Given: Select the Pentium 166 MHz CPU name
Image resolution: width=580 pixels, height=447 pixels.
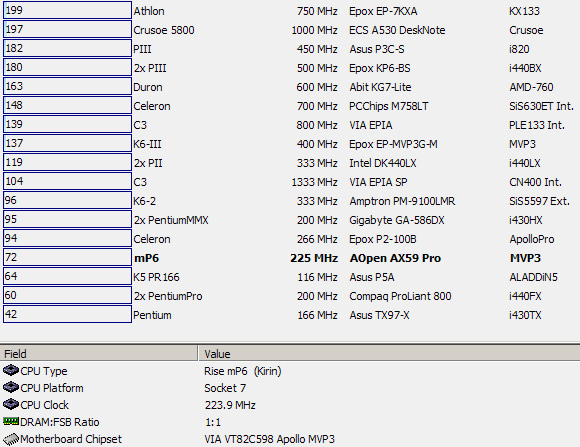Looking at the screenshot, I should [152, 315].
